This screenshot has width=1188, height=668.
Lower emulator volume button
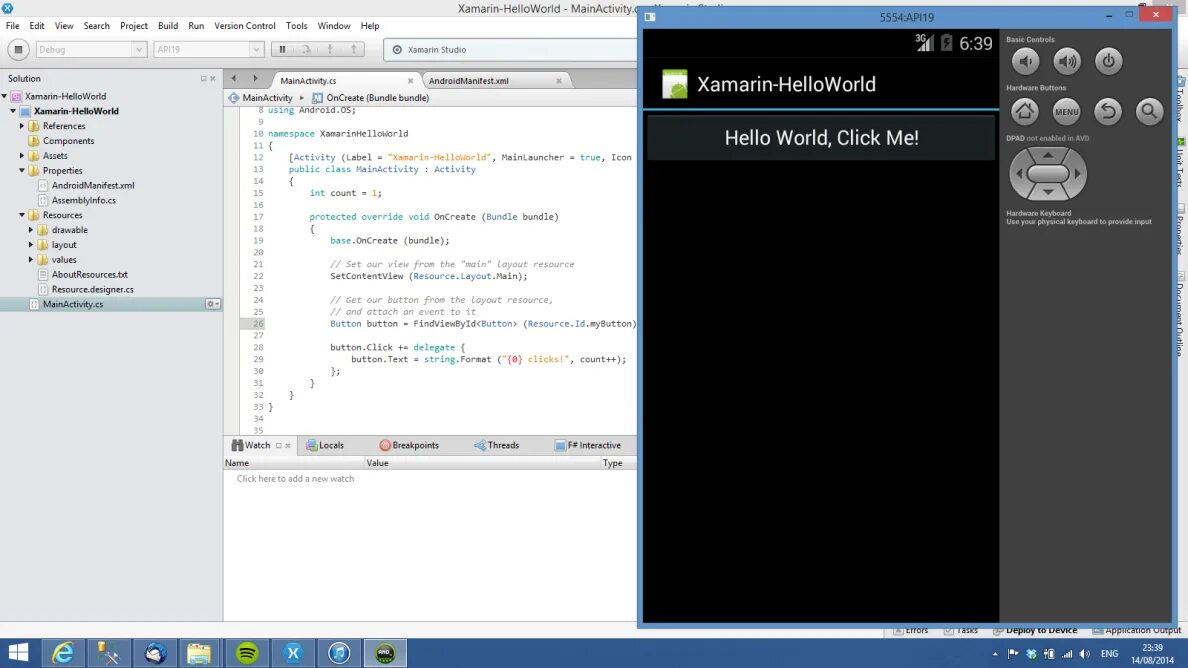[x=1025, y=61]
